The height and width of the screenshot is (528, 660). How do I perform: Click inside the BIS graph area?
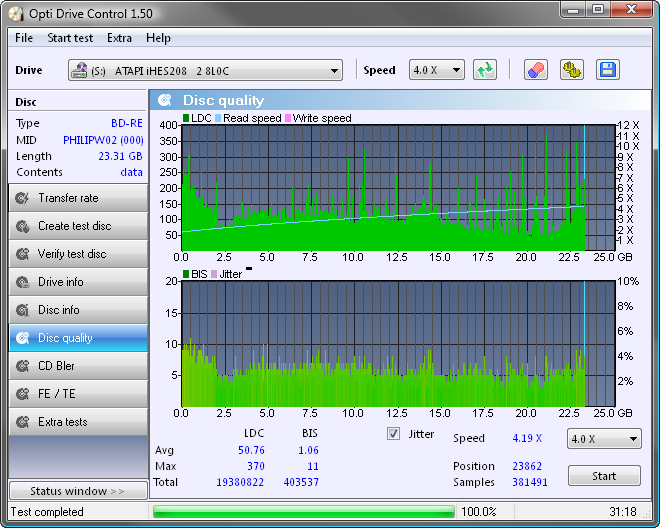click(398, 344)
